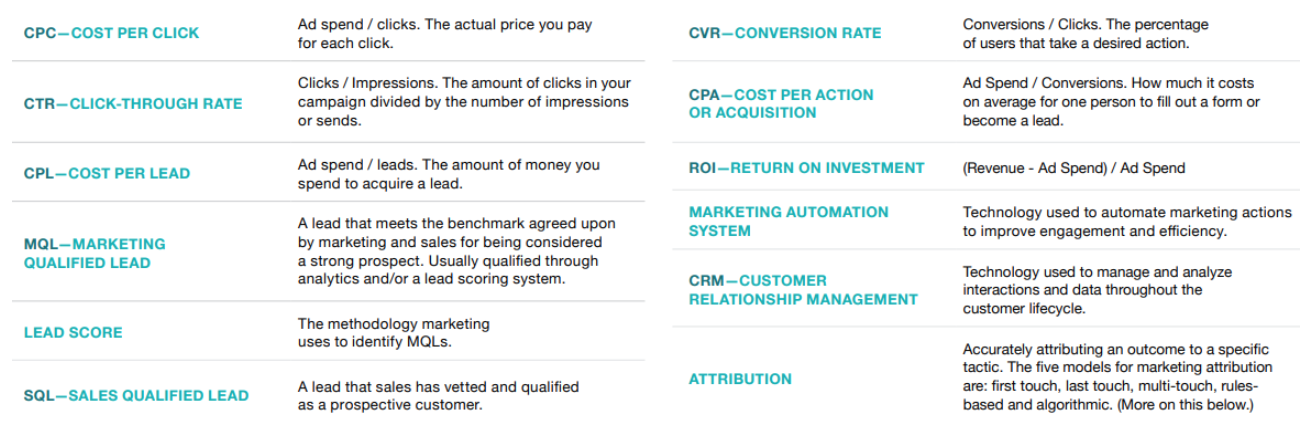1300x446 pixels.
Task: Select the SQL—Sales Qualified Lead term
Action: (136, 395)
